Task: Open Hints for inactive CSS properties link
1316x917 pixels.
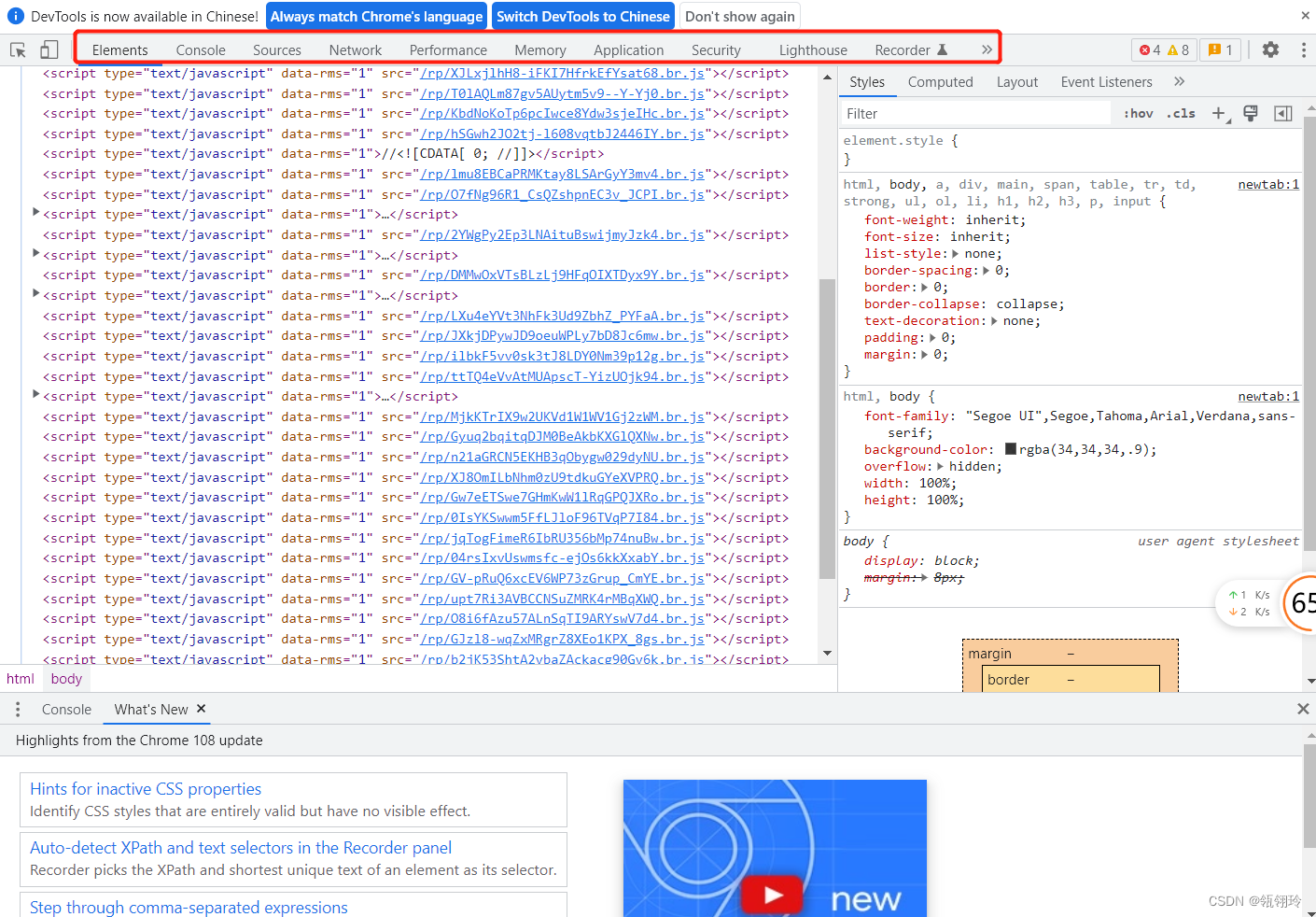Action: (x=146, y=789)
